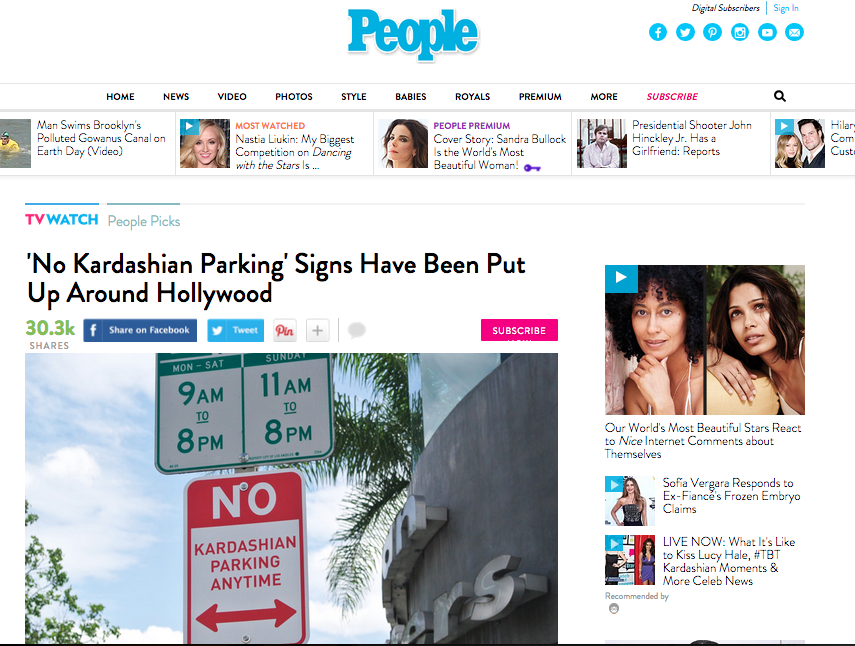The width and height of the screenshot is (855, 646).
Task: Open the comments speech bubble icon
Action: tap(357, 330)
